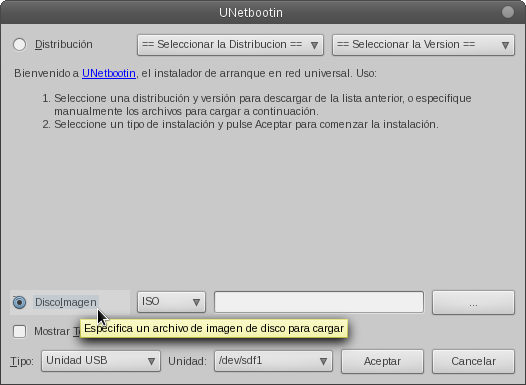Click step 2 'Seleccione un tipo de instalación' text

246,124
